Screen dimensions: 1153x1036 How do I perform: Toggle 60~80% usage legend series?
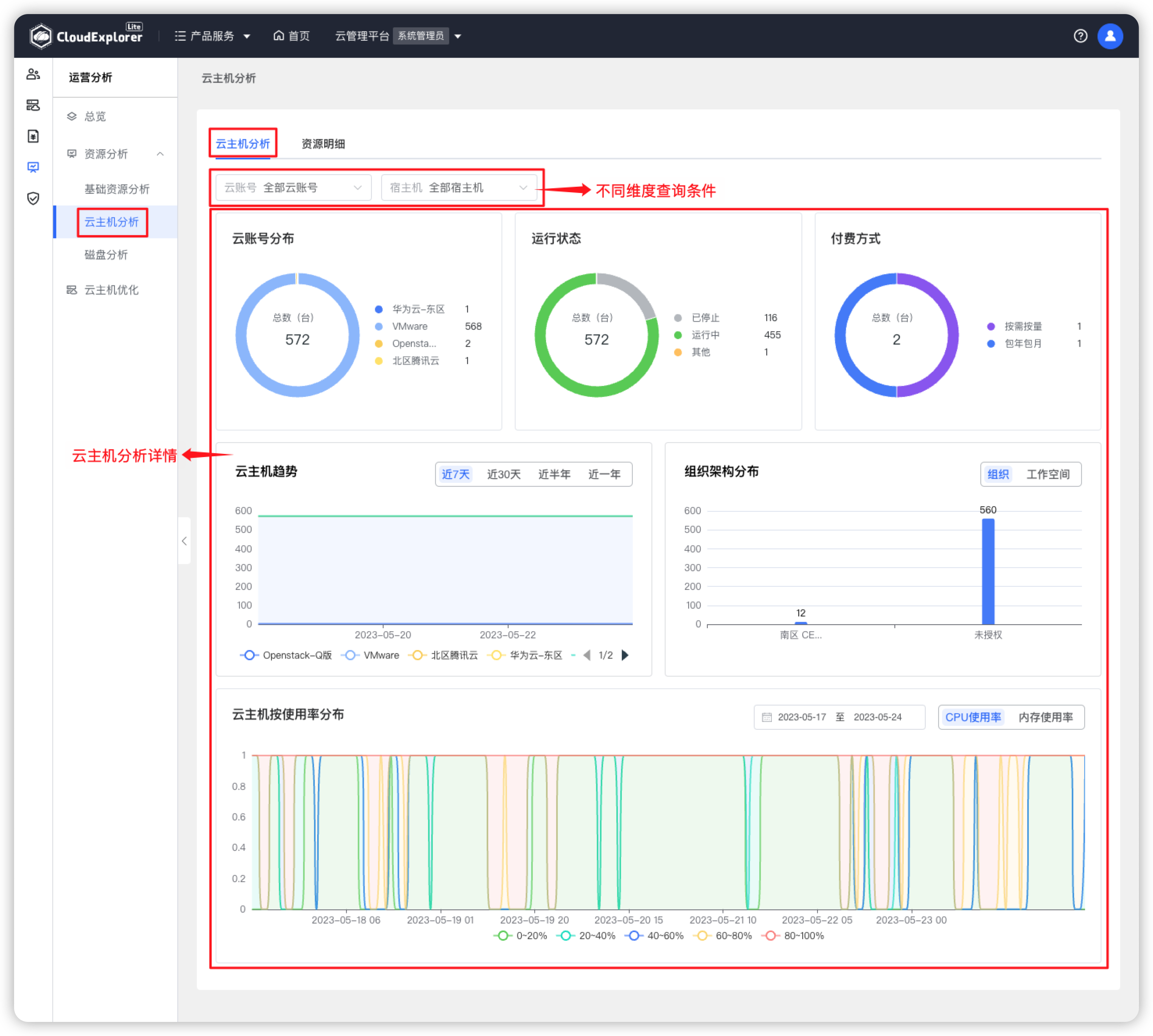pos(722,935)
